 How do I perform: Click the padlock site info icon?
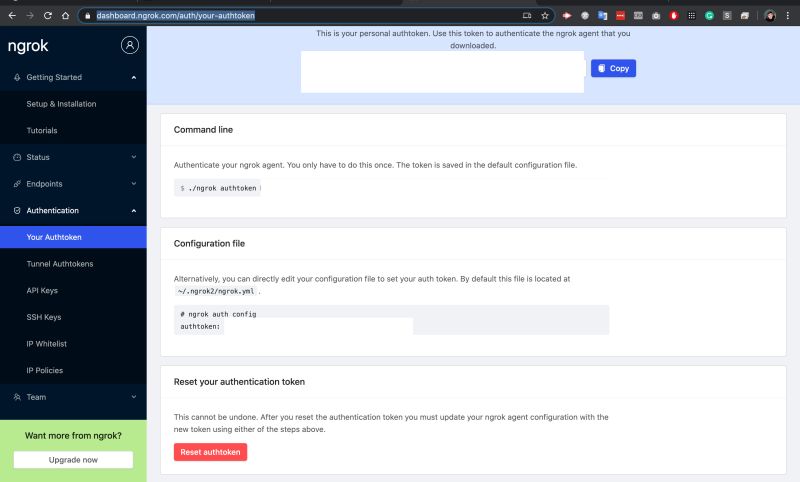click(87, 16)
